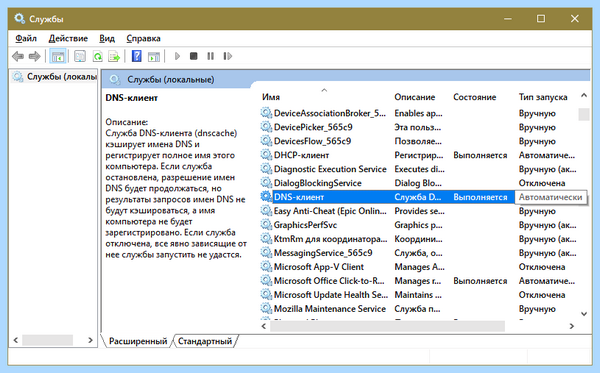Screen dimensions: 600x373
Task: Open the Справка menu
Action: tap(143, 38)
